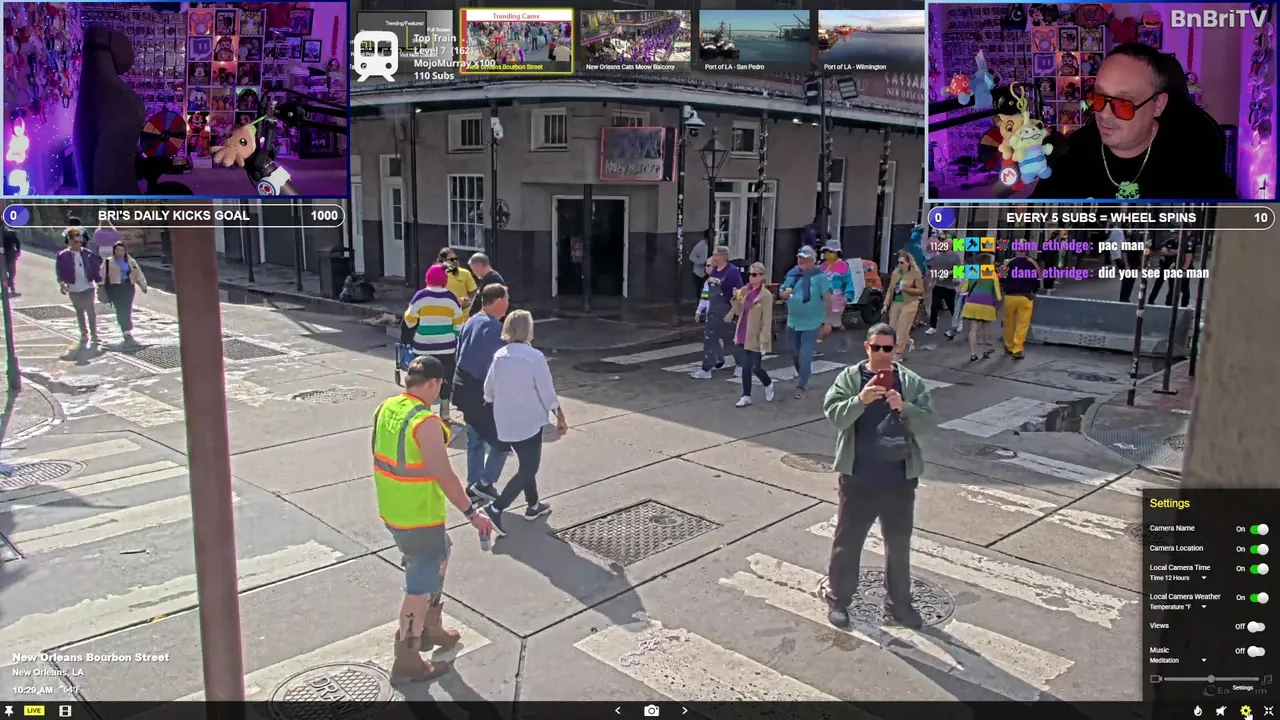1280x720 pixels.
Task: Click the music note icon beside slider
Action: [1267, 680]
